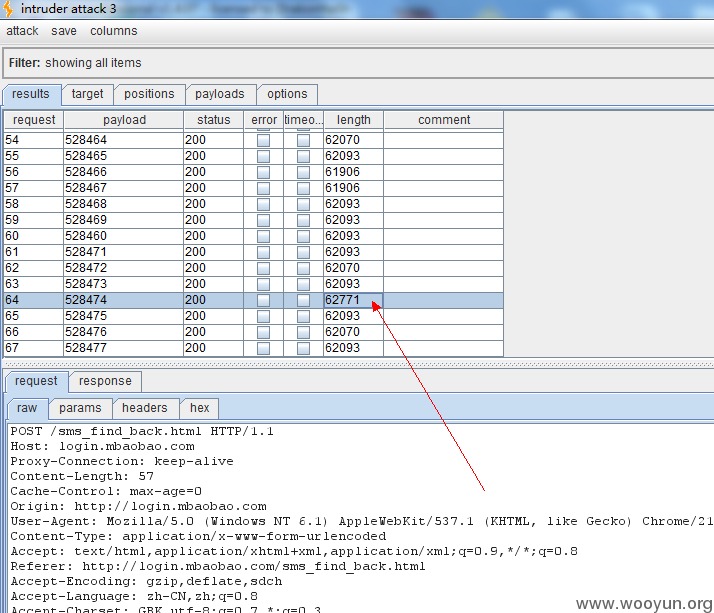Select payload cell 528469
714x613 pixels.
[x=123, y=220]
